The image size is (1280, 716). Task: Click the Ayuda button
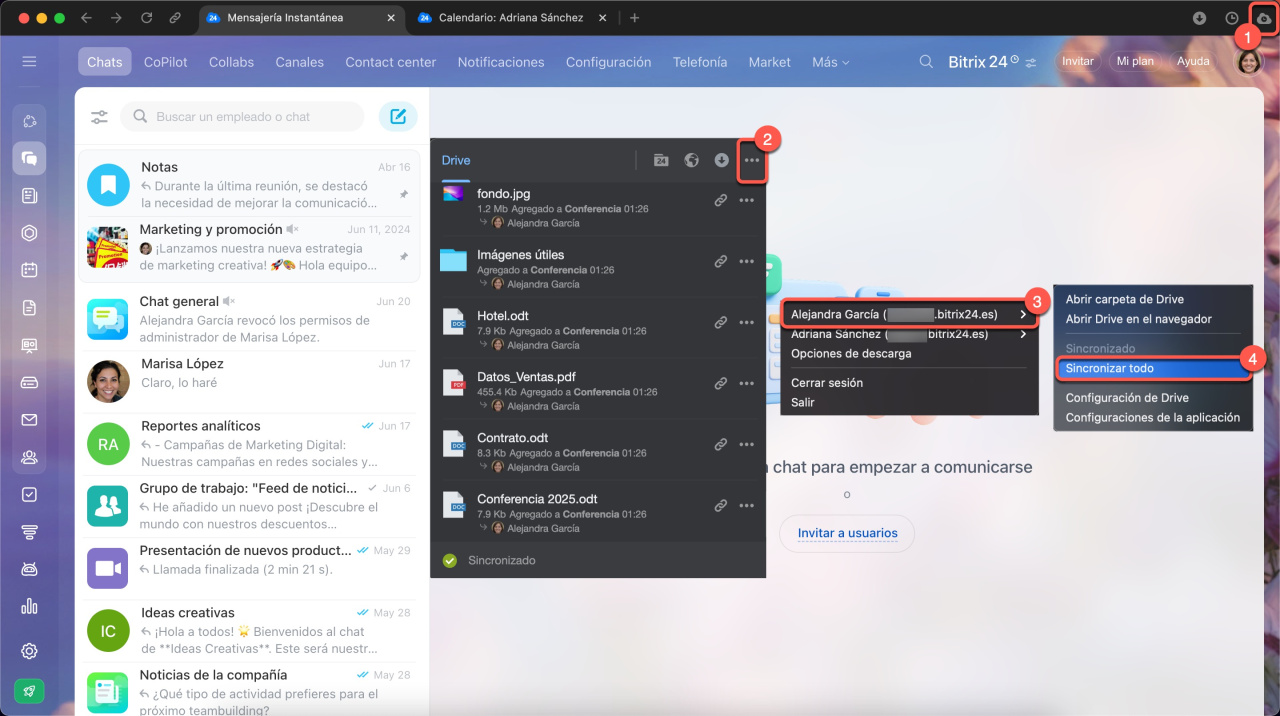[1193, 62]
